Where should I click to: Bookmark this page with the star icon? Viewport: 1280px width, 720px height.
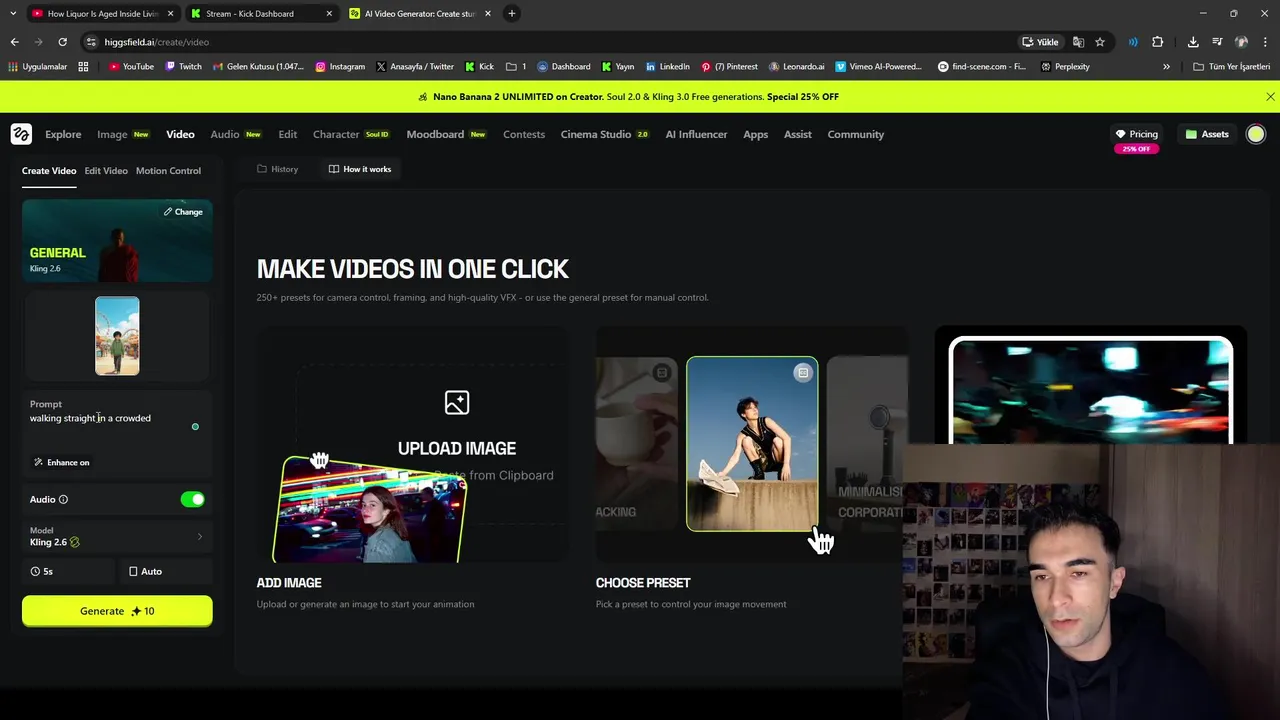[1100, 42]
